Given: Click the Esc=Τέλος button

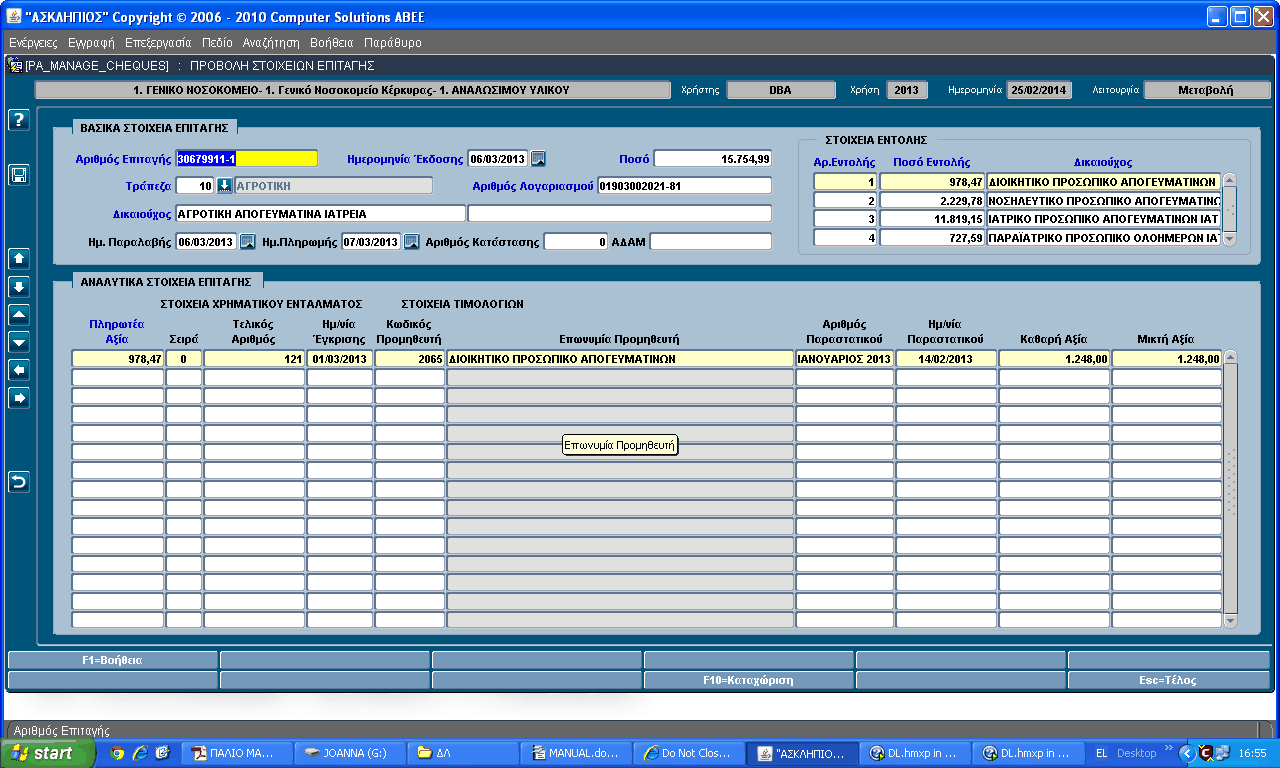Looking at the screenshot, I should [x=1168, y=680].
